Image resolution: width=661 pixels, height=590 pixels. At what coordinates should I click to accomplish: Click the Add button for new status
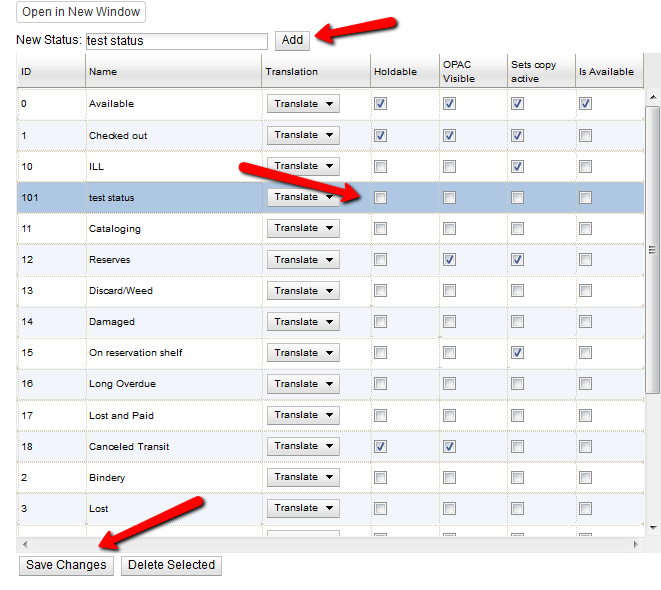[x=292, y=40]
